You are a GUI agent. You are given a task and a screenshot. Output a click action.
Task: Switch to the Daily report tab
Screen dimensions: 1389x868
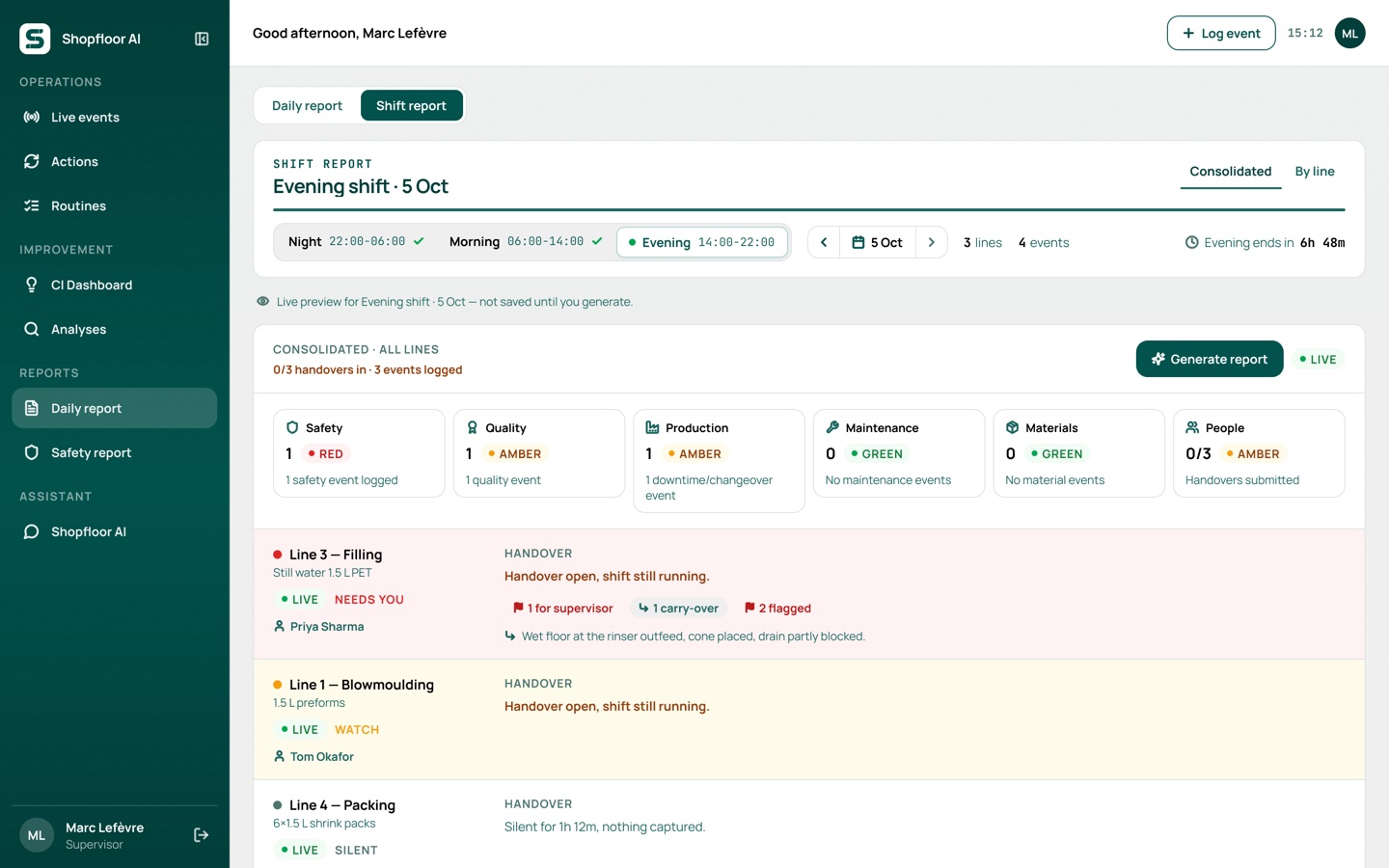[307, 106]
